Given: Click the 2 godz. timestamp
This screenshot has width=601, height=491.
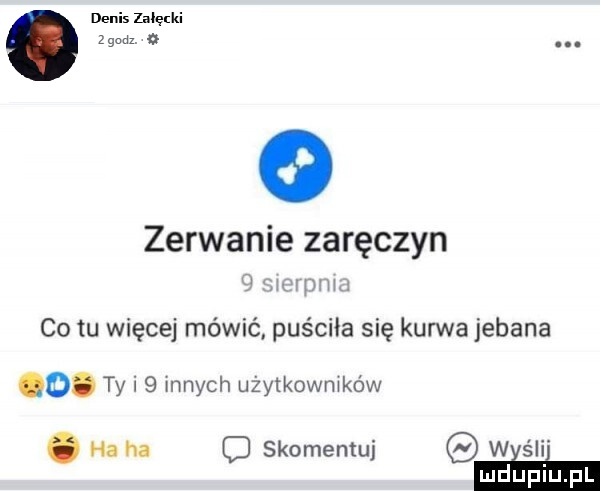Looking at the screenshot, I should tap(117, 40).
